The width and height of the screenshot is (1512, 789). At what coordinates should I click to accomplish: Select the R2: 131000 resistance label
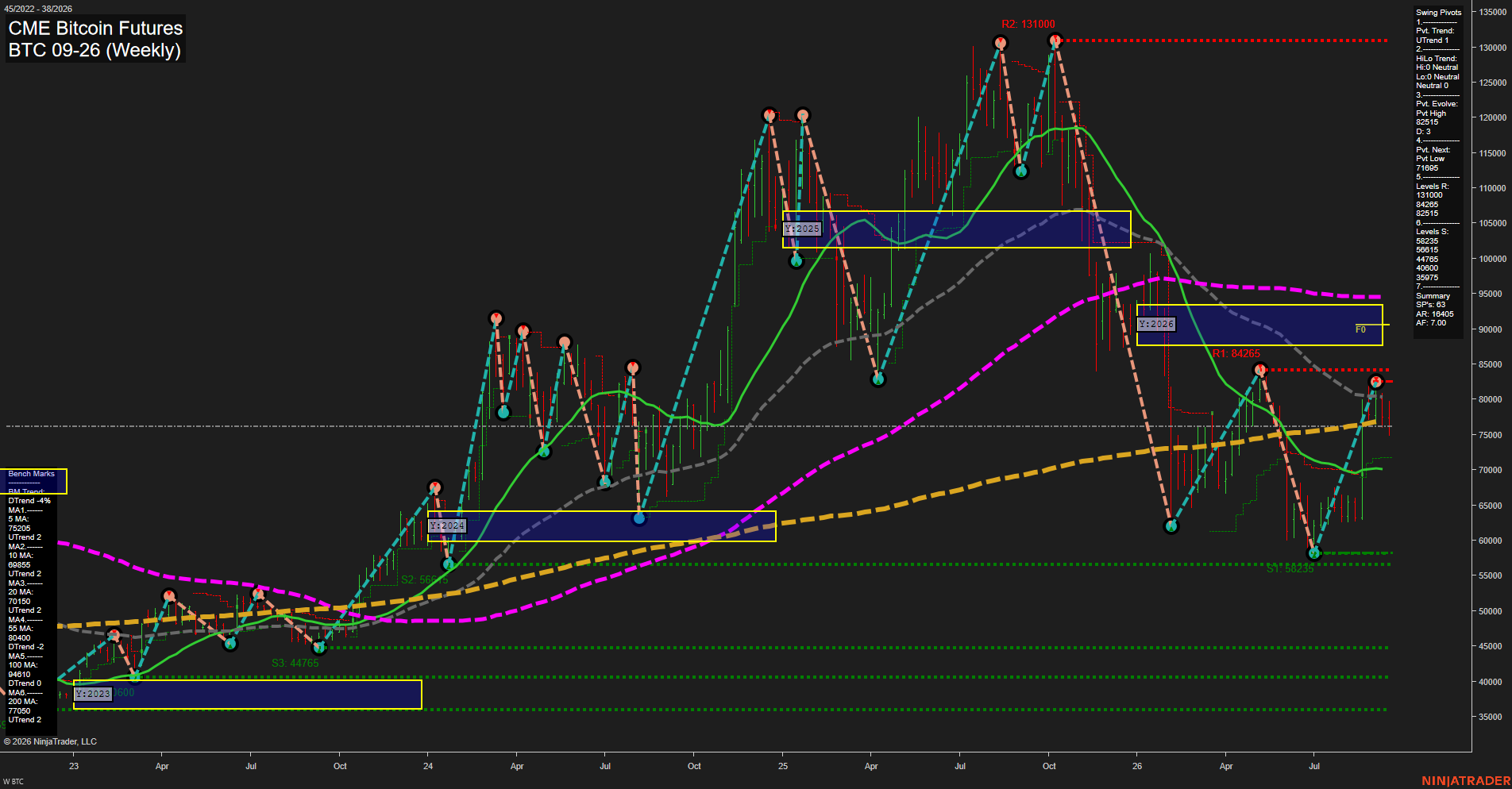coord(1028,25)
